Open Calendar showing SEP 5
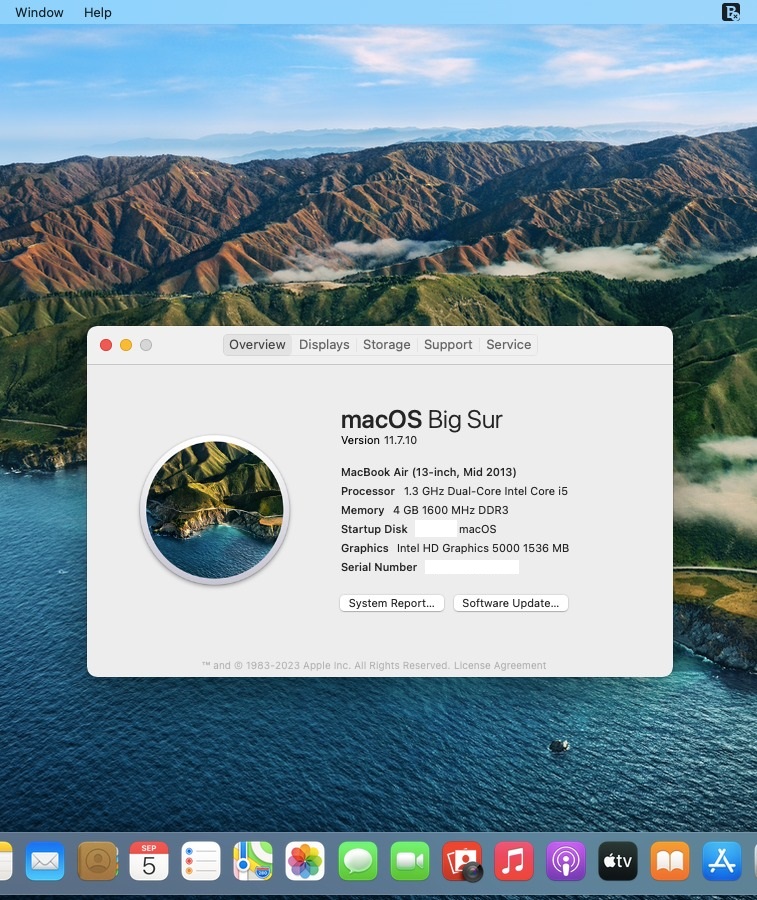Viewport: 757px width, 900px height. (x=149, y=861)
